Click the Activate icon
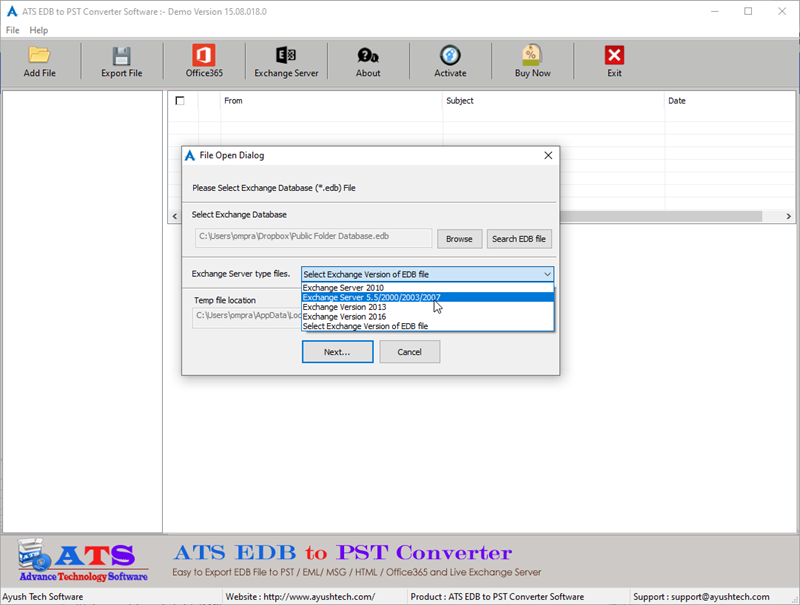The height and width of the screenshot is (605, 800). click(450, 62)
